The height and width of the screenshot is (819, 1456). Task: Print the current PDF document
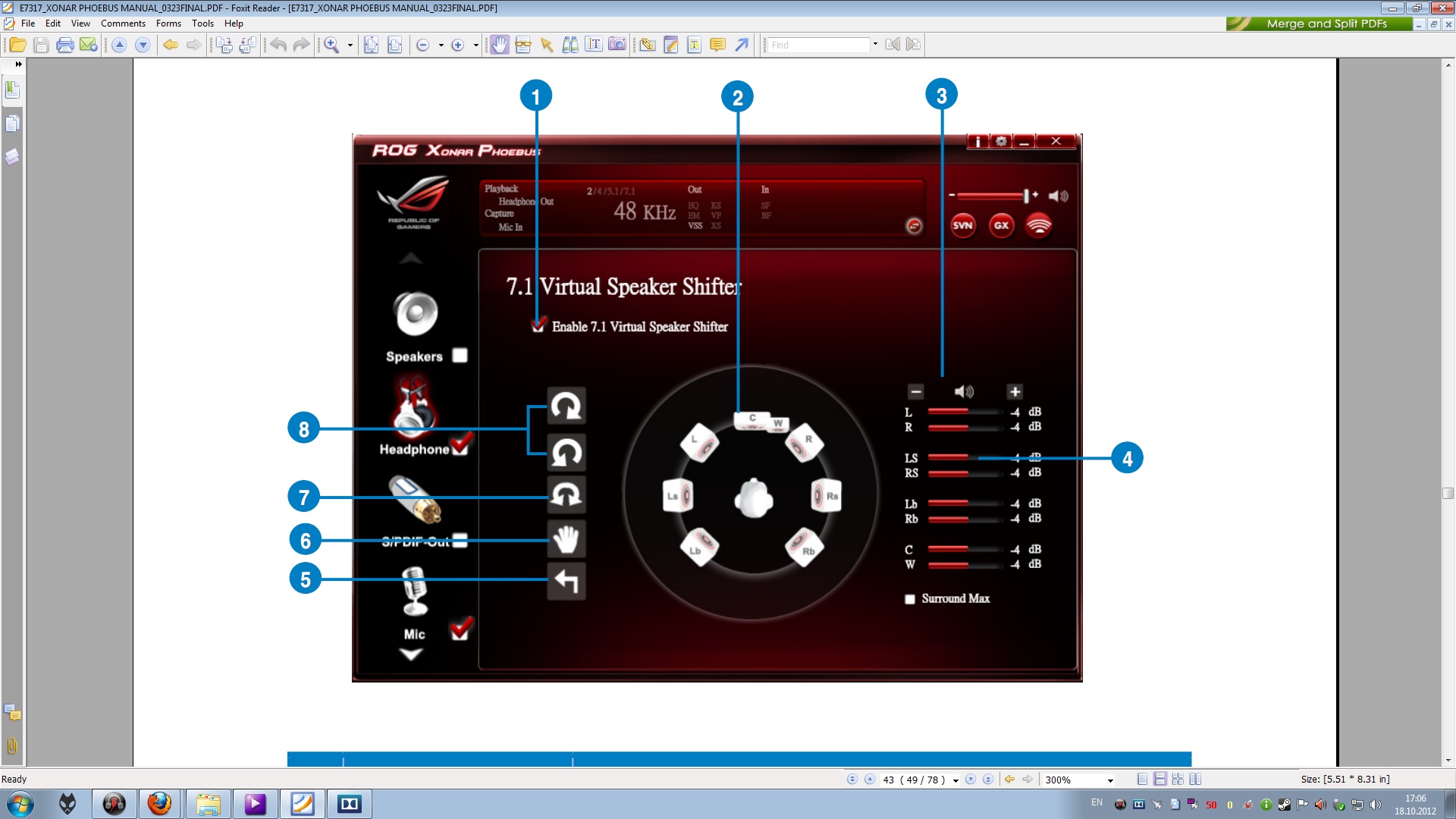[65, 45]
